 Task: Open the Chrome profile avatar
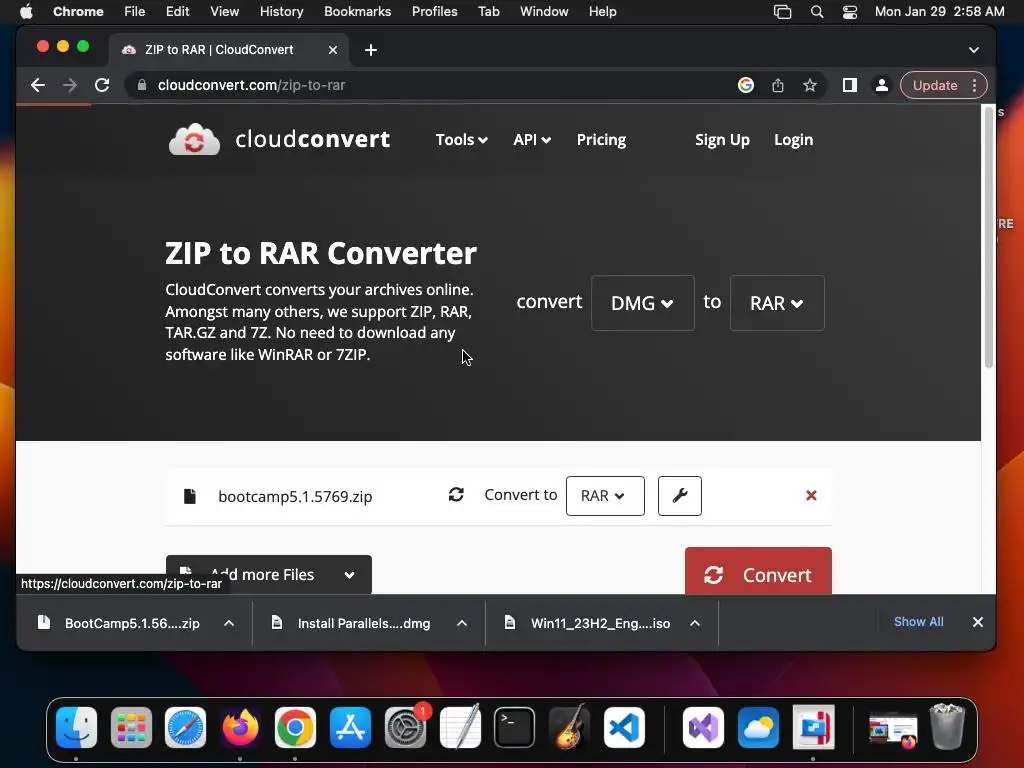coord(882,85)
